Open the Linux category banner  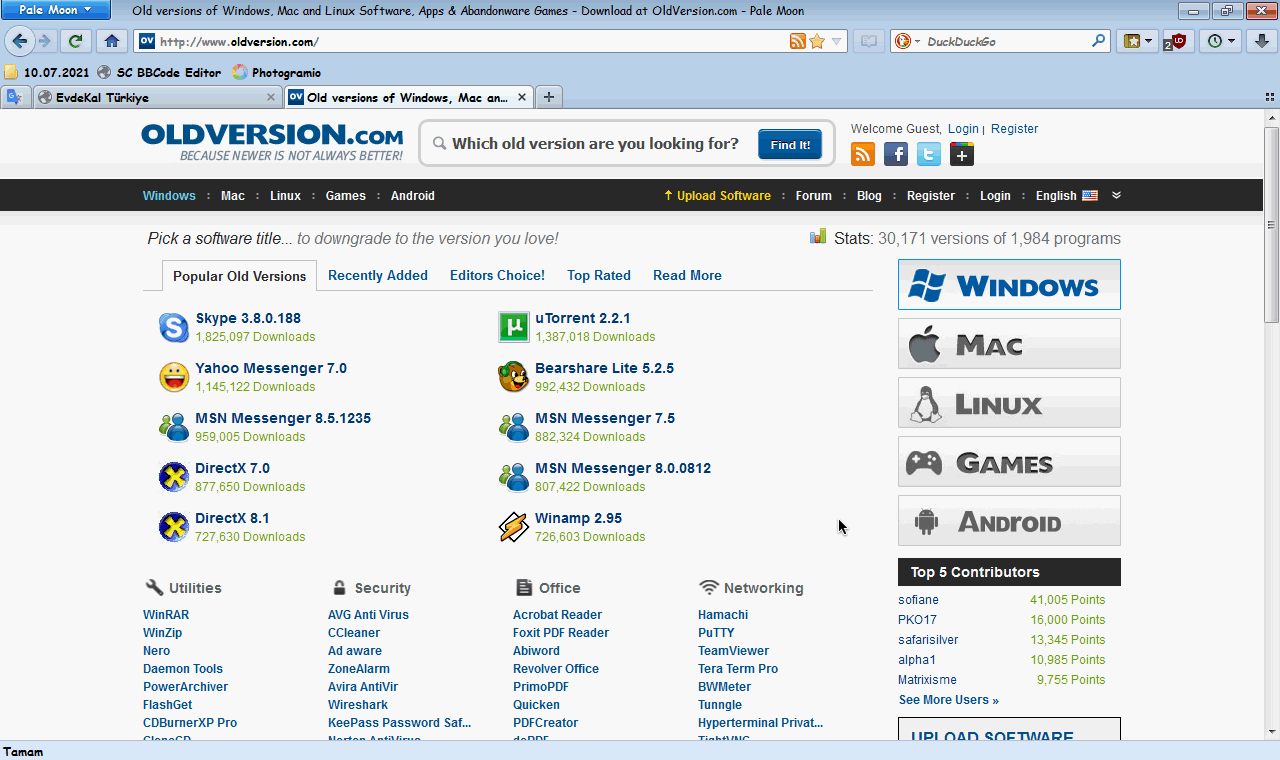coord(1009,403)
